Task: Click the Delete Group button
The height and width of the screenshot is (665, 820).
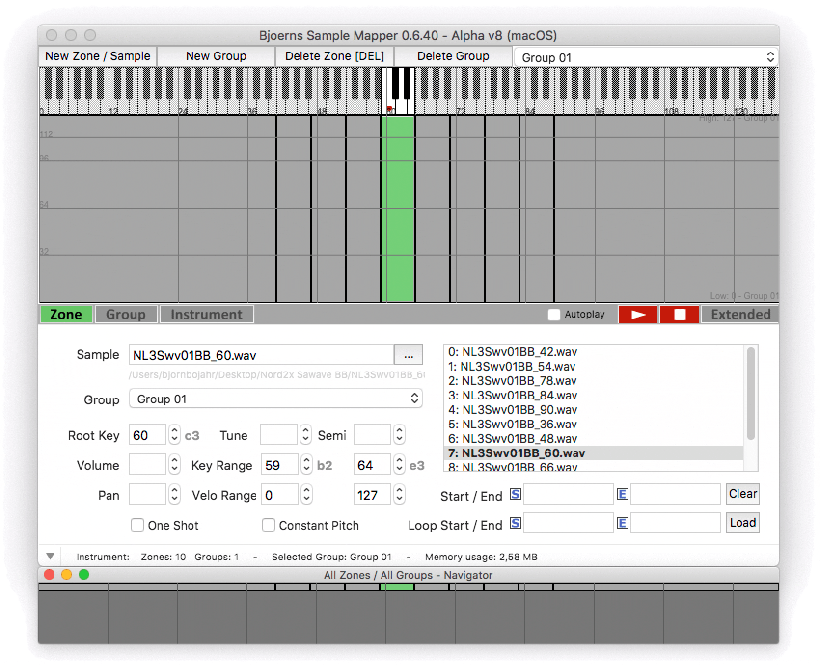Action: click(x=453, y=56)
